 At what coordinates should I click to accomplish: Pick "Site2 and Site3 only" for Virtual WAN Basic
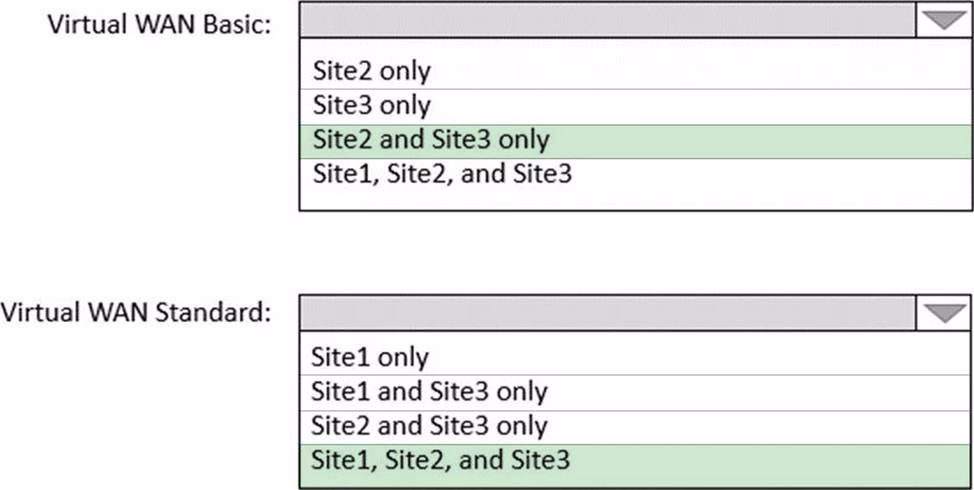pyautogui.click(x=430, y=140)
